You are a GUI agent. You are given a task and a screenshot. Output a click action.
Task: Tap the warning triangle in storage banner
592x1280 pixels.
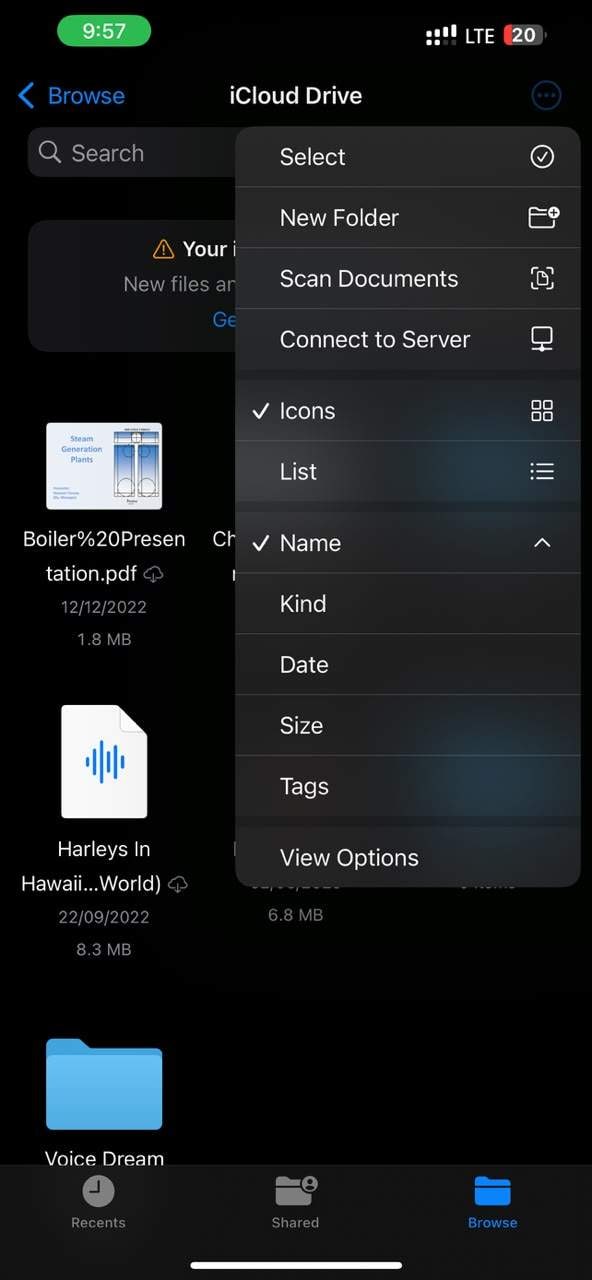point(164,249)
